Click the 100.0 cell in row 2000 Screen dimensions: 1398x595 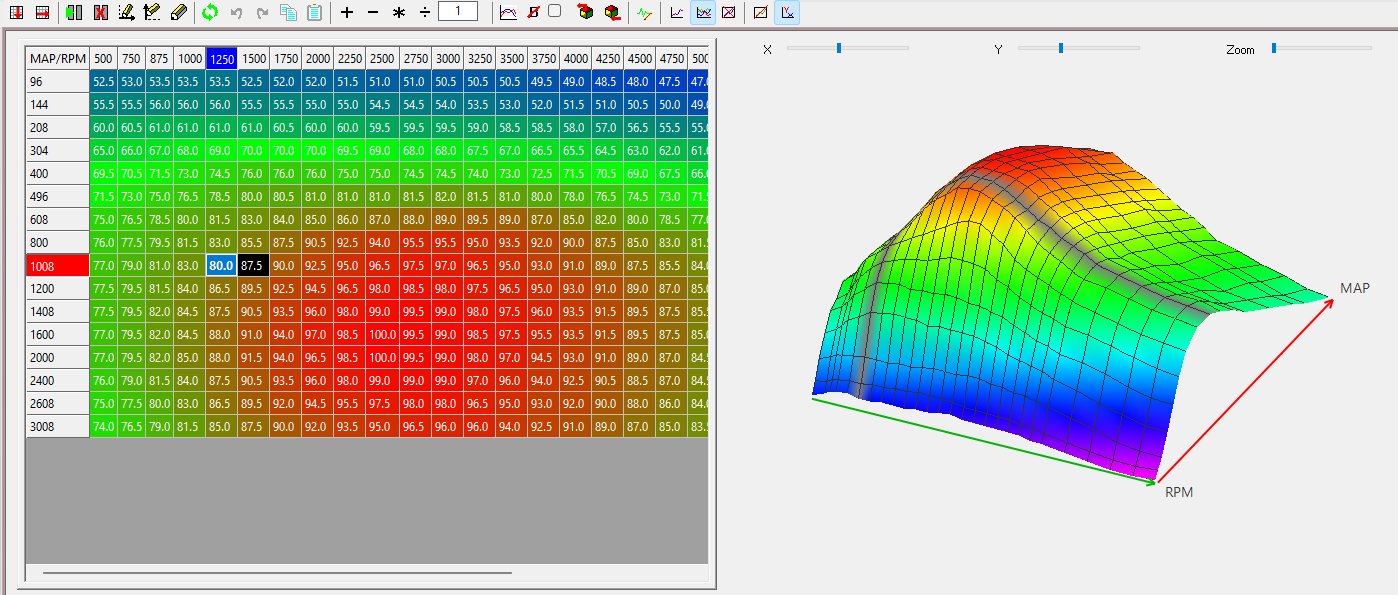pyautogui.click(x=382, y=358)
